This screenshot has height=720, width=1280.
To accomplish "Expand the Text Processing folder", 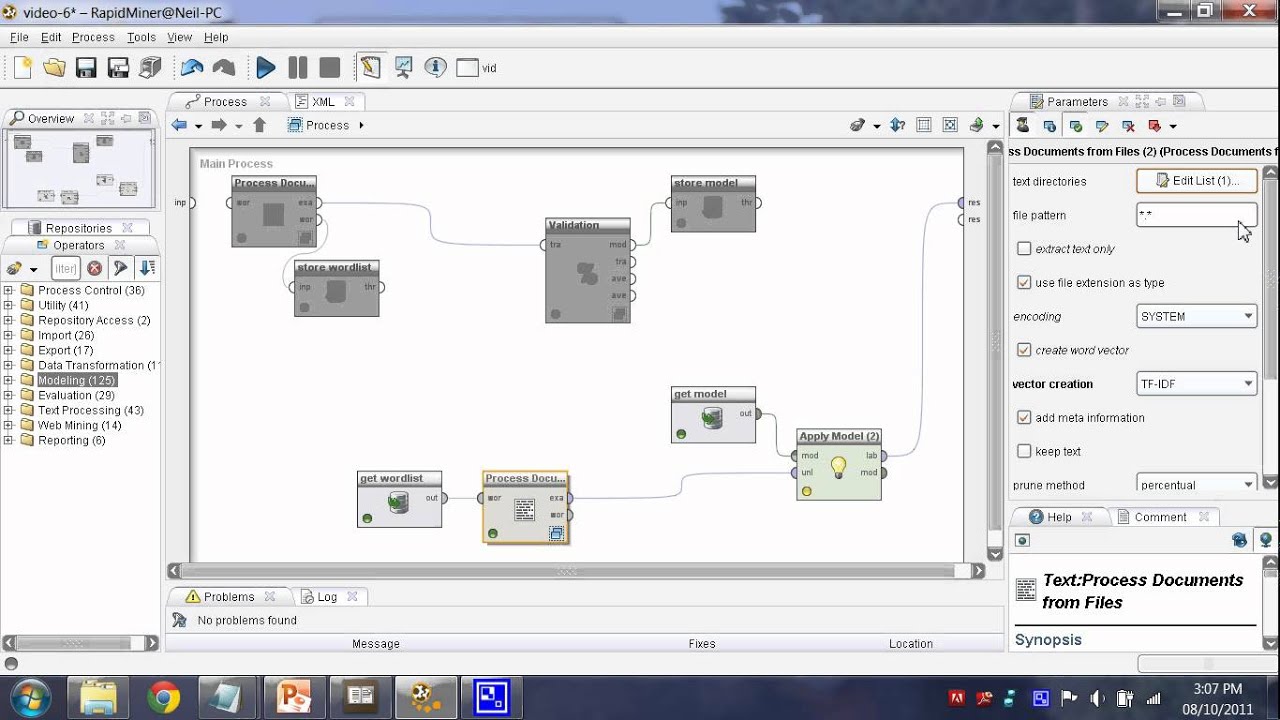I will [9, 410].
